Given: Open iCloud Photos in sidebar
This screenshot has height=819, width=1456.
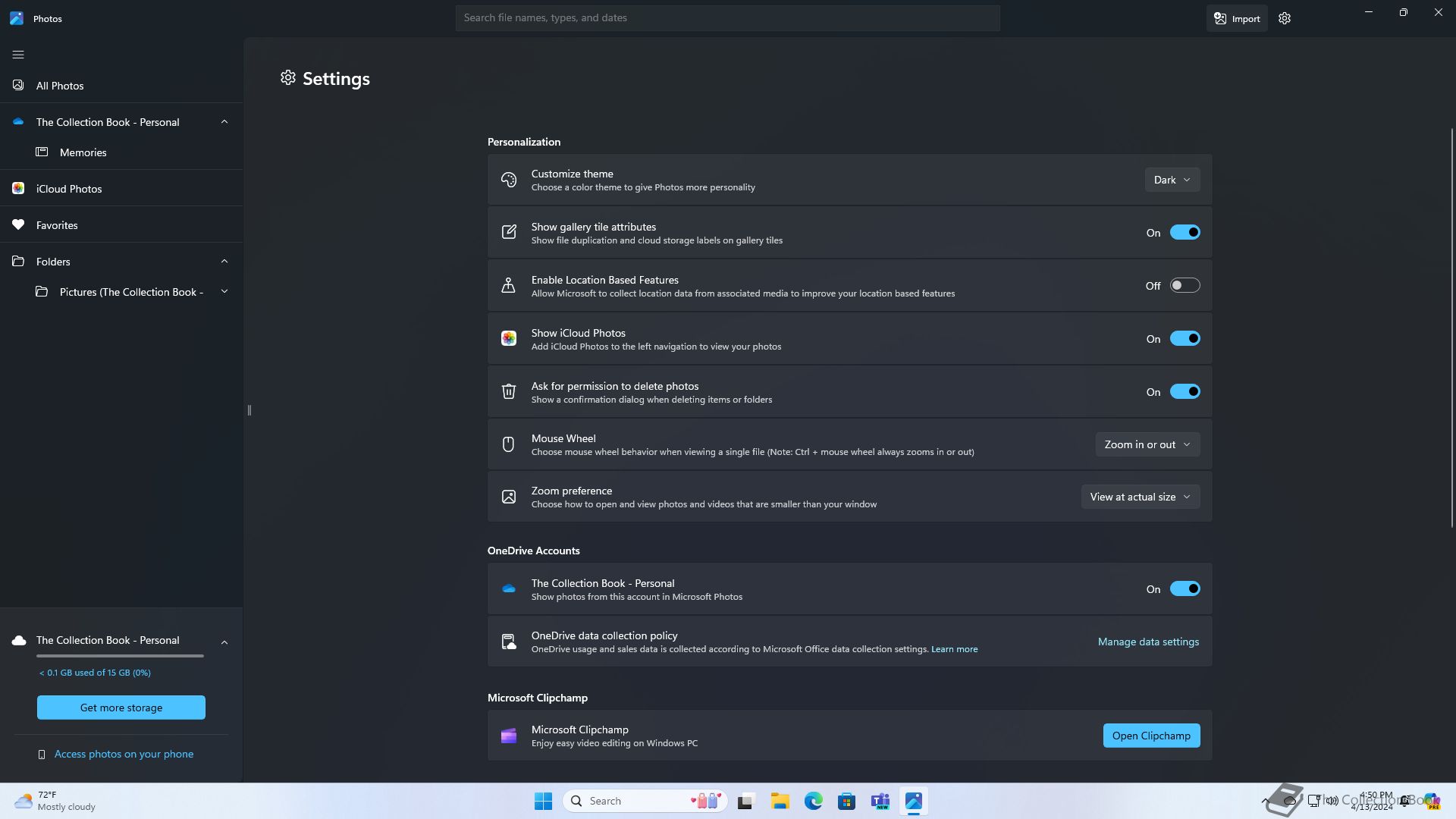Looking at the screenshot, I should [x=121, y=189].
